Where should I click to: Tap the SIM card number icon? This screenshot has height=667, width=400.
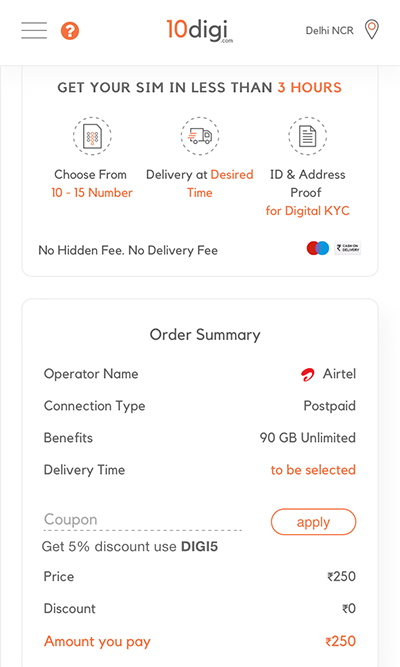[92, 136]
